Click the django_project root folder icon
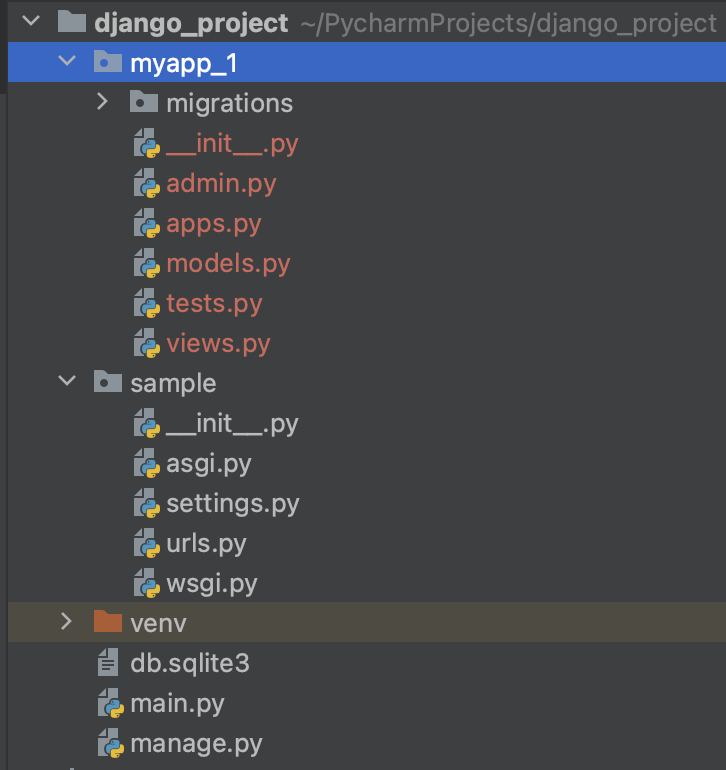726x770 pixels. tap(72, 21)
